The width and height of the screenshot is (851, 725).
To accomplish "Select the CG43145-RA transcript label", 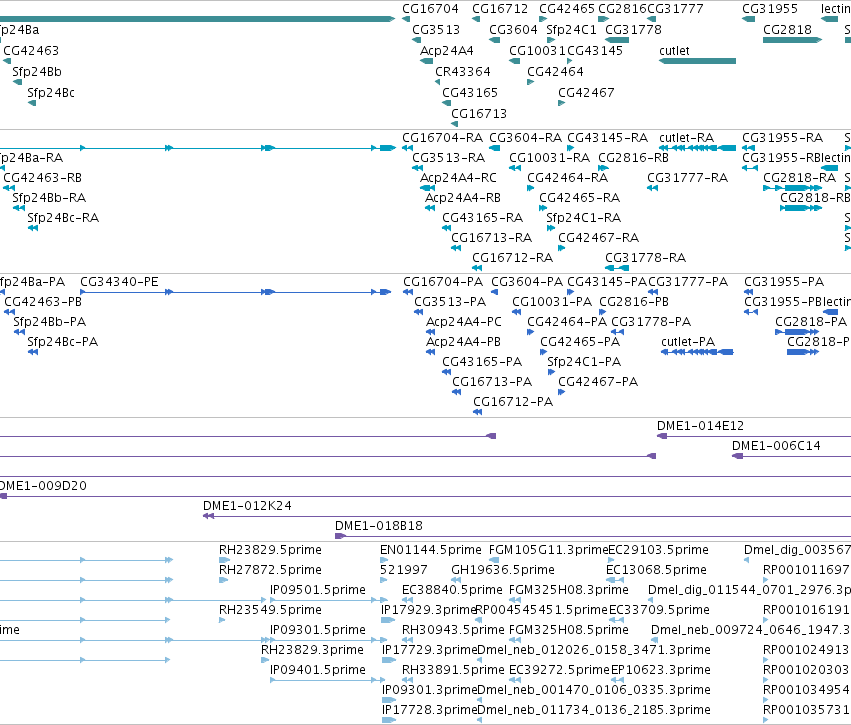I will (x=607, y=138).
